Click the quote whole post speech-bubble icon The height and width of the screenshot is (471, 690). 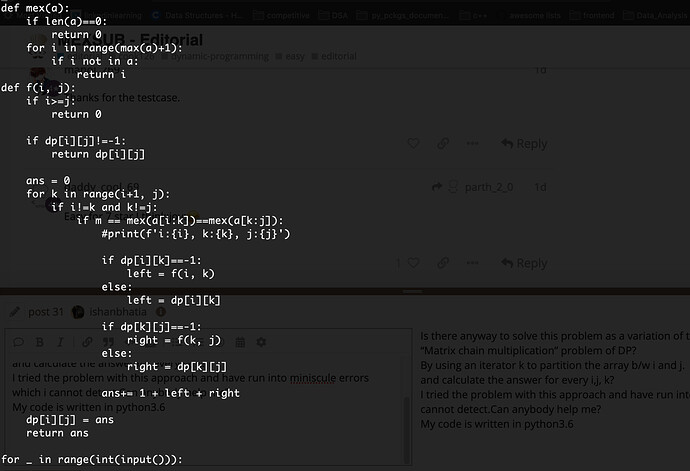click(18, 342)
